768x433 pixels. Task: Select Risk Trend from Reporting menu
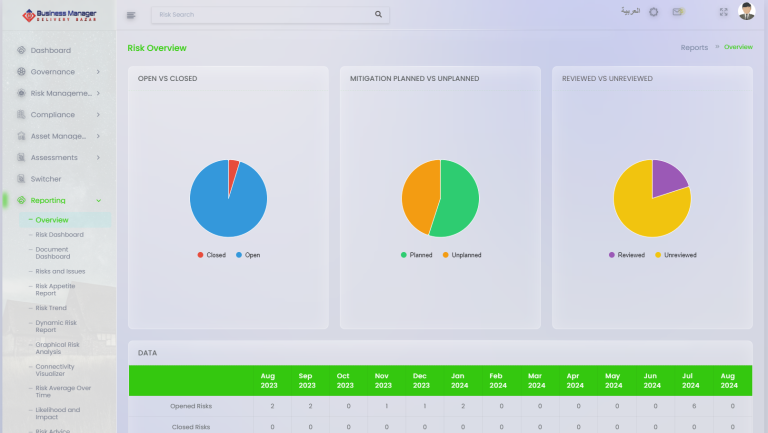pos(51,308)
